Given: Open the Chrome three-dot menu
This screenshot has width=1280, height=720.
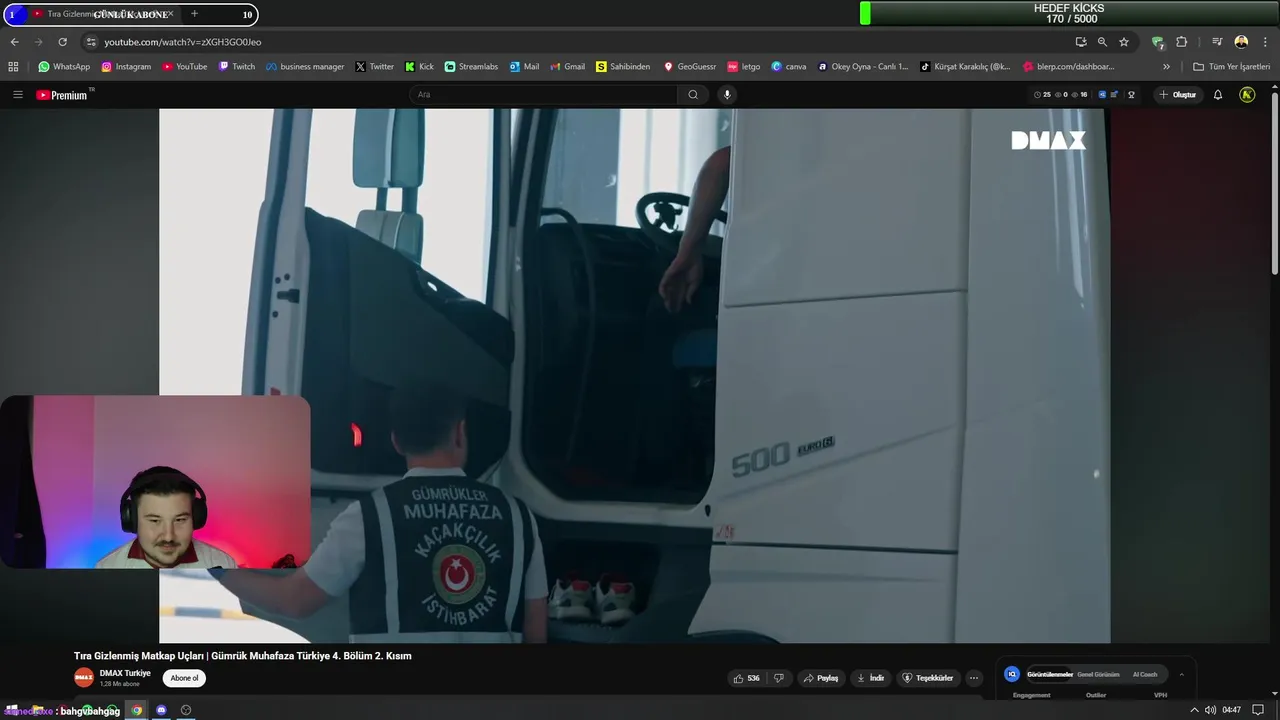Looking at the screenshot, I should coord(1266,42).
